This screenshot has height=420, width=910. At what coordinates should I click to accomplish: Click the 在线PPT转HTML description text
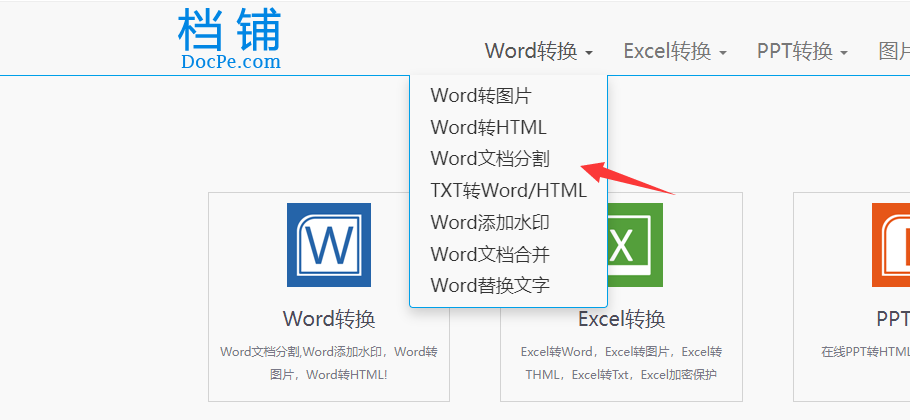pos(865,352)
